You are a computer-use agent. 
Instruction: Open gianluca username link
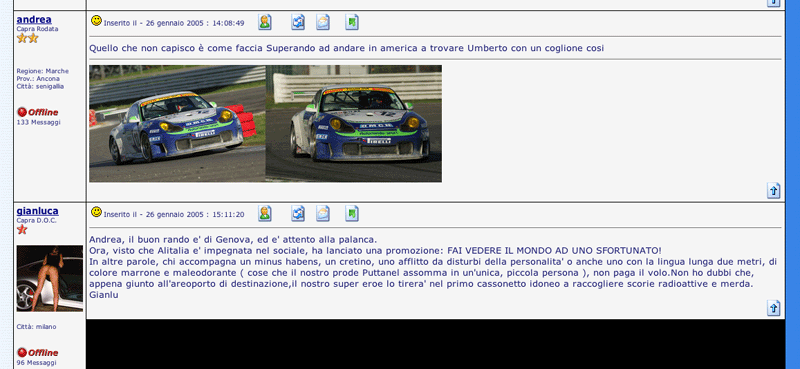(37, 211)
